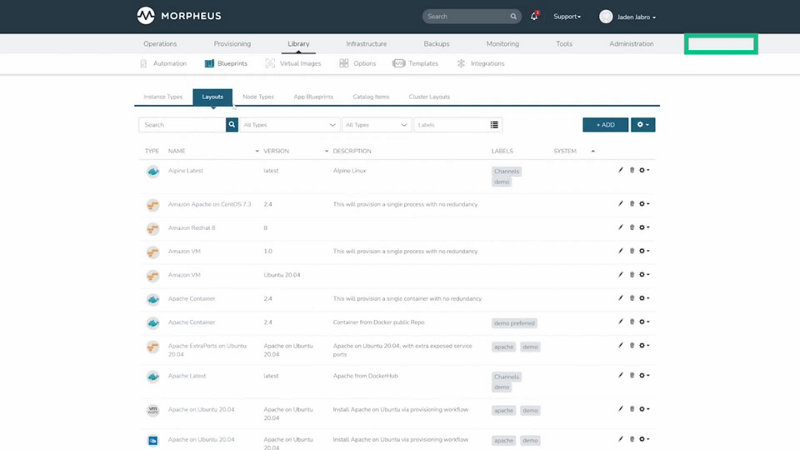Expand the first All Types filter dropdown
The height and width of the screenshot is (450, 800).
[289, 124]
